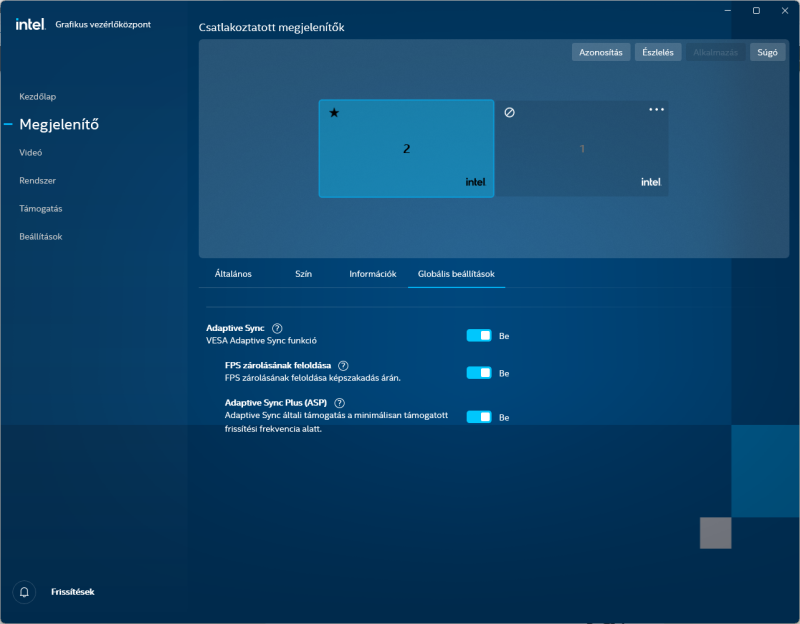Click the Grafikus vezérlőközpont title text
800x624 pixels.
pyautogui.click(x=103, y=24)
